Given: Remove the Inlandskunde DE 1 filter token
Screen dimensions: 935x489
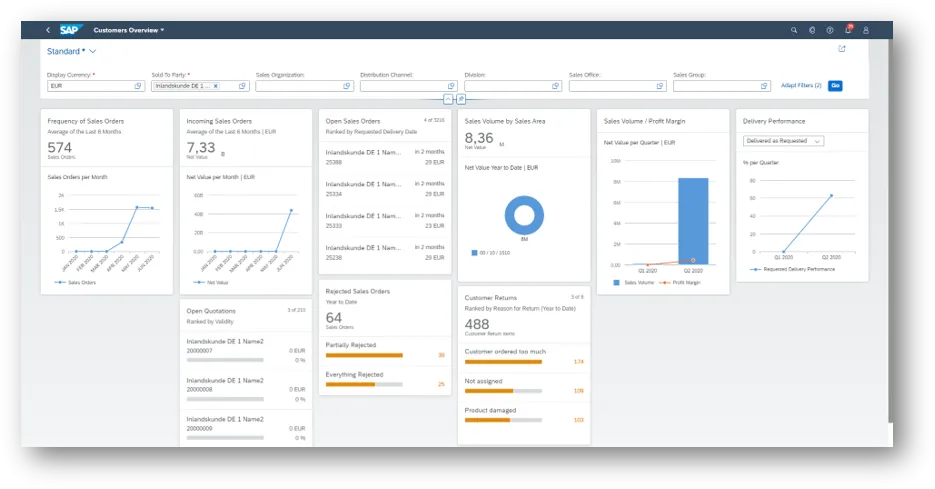Looking at the screenshot, I should (x=216, y=86).
